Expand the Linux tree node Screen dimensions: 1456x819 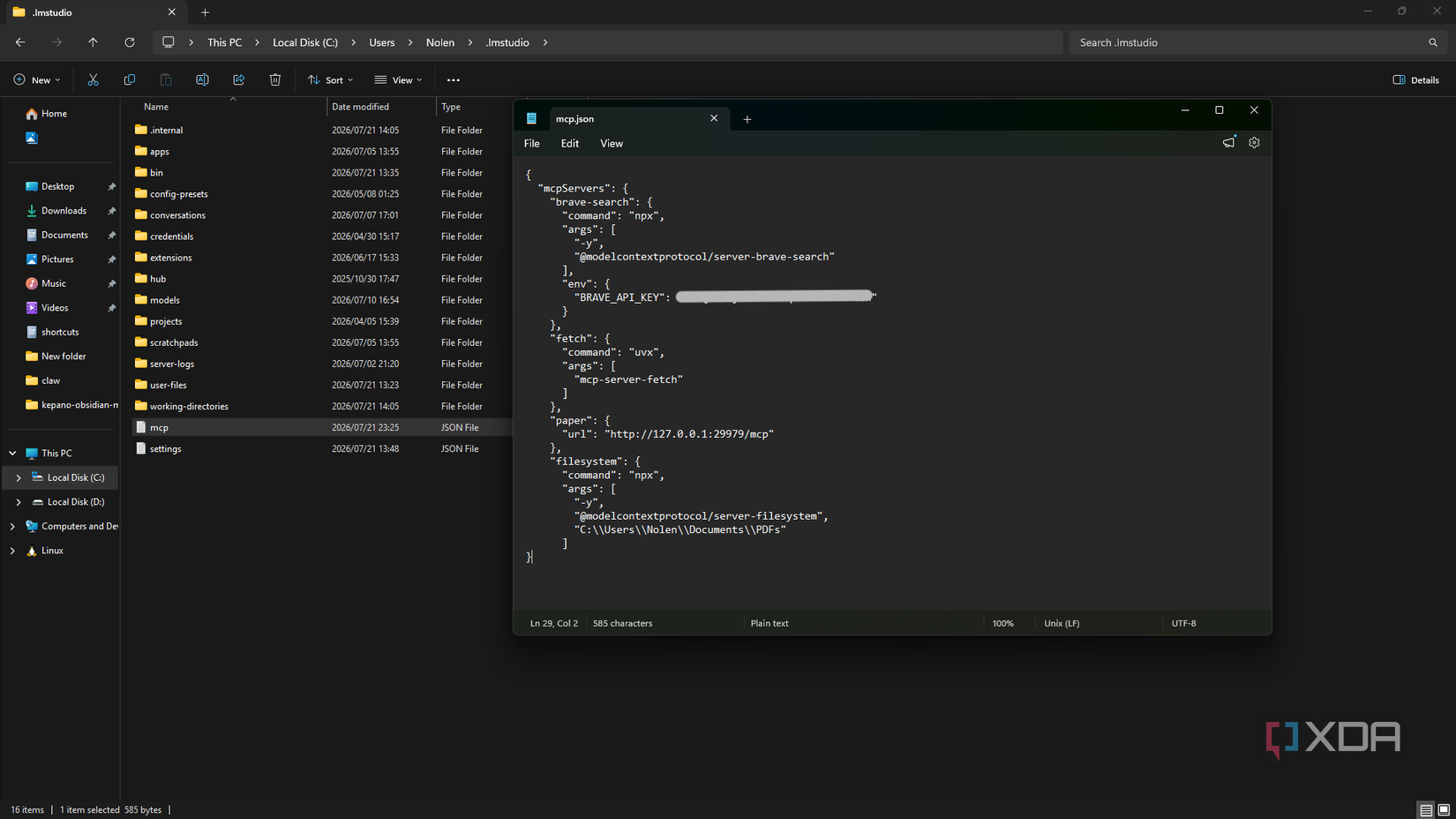pos(12,551)
